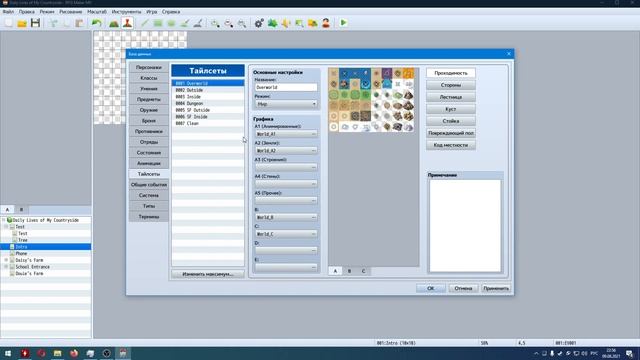
Task: Open the Event Searcher icon
Action: point(299,23)
